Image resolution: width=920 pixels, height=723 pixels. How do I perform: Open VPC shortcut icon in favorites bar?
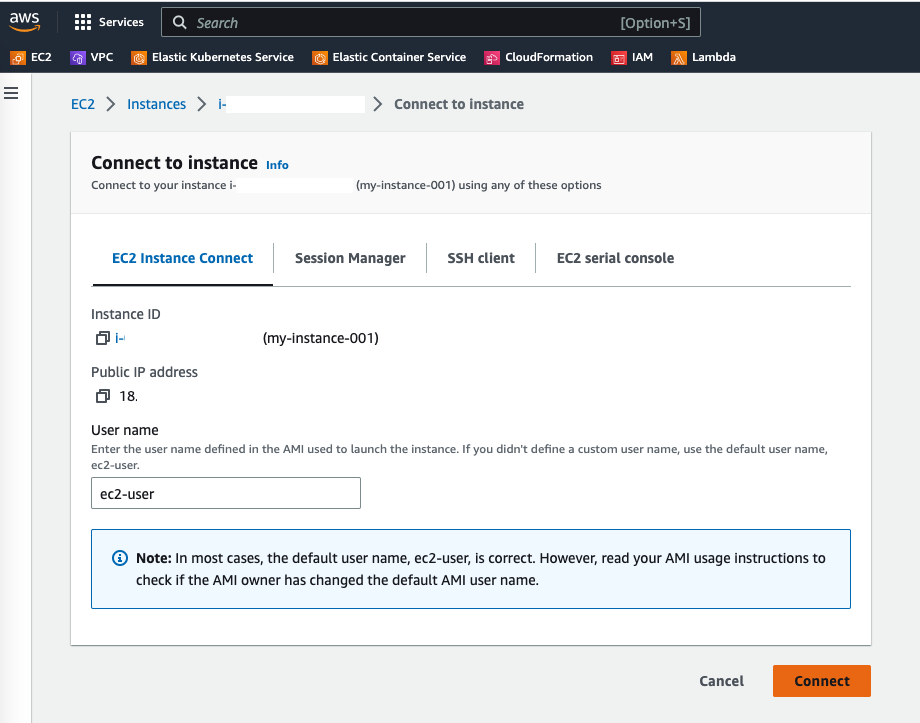tap(77, 58)
